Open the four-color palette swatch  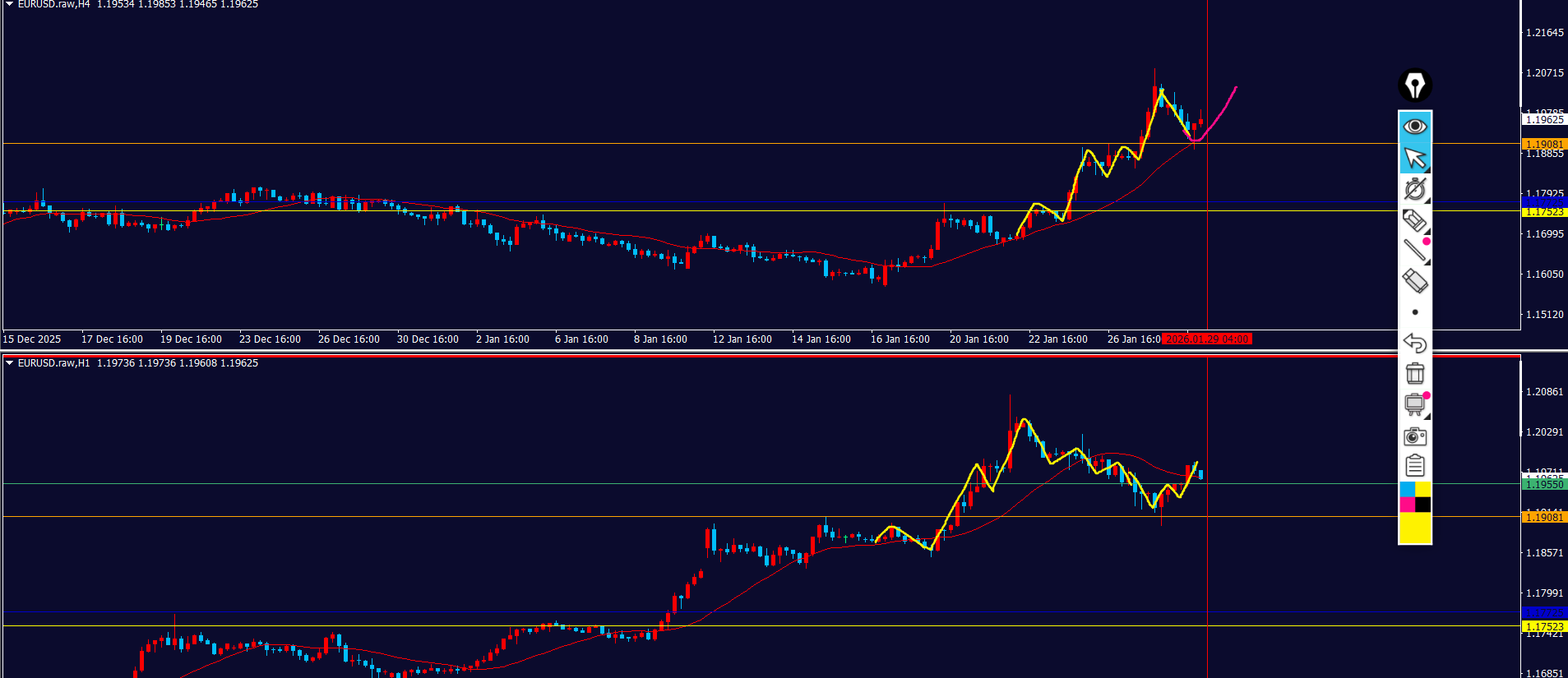[x=1414, y=497]
